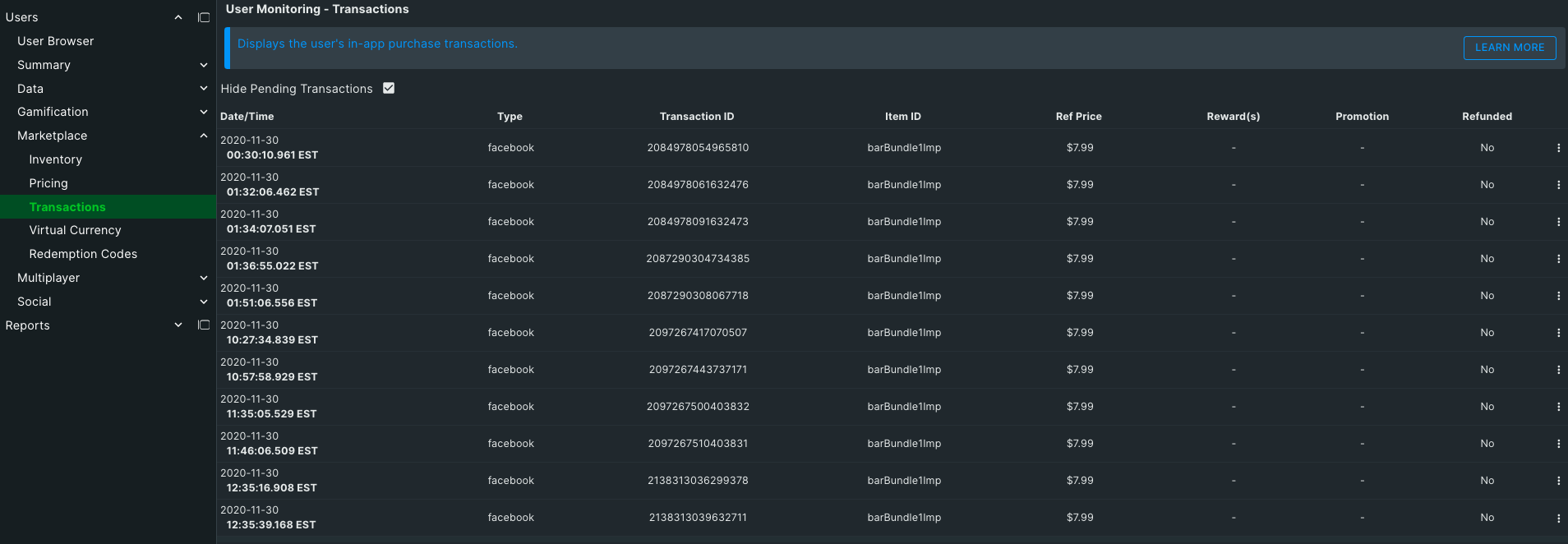This screenshot has height=544, width=1568.
Task: Sort by Date/Time column header
Action: [x=247, y=117]
